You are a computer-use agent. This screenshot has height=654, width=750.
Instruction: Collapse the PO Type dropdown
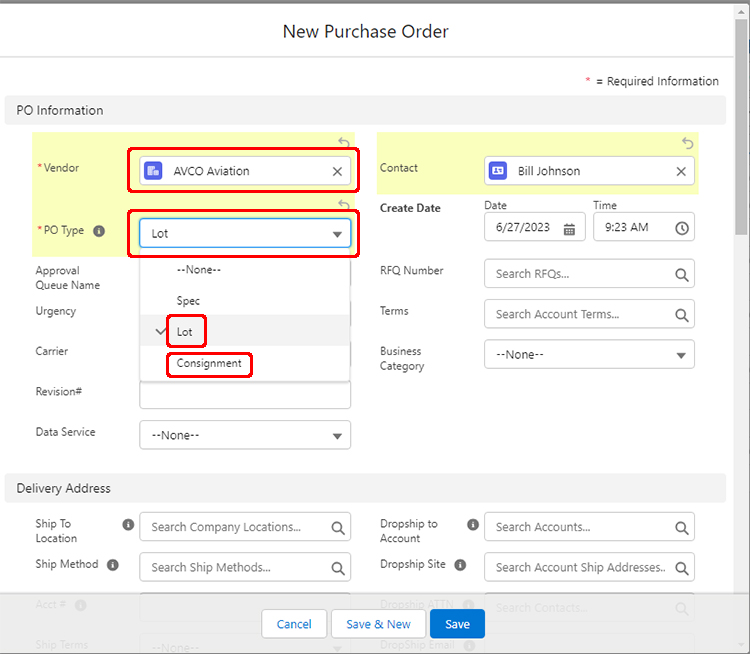click(x=336, y=234)
